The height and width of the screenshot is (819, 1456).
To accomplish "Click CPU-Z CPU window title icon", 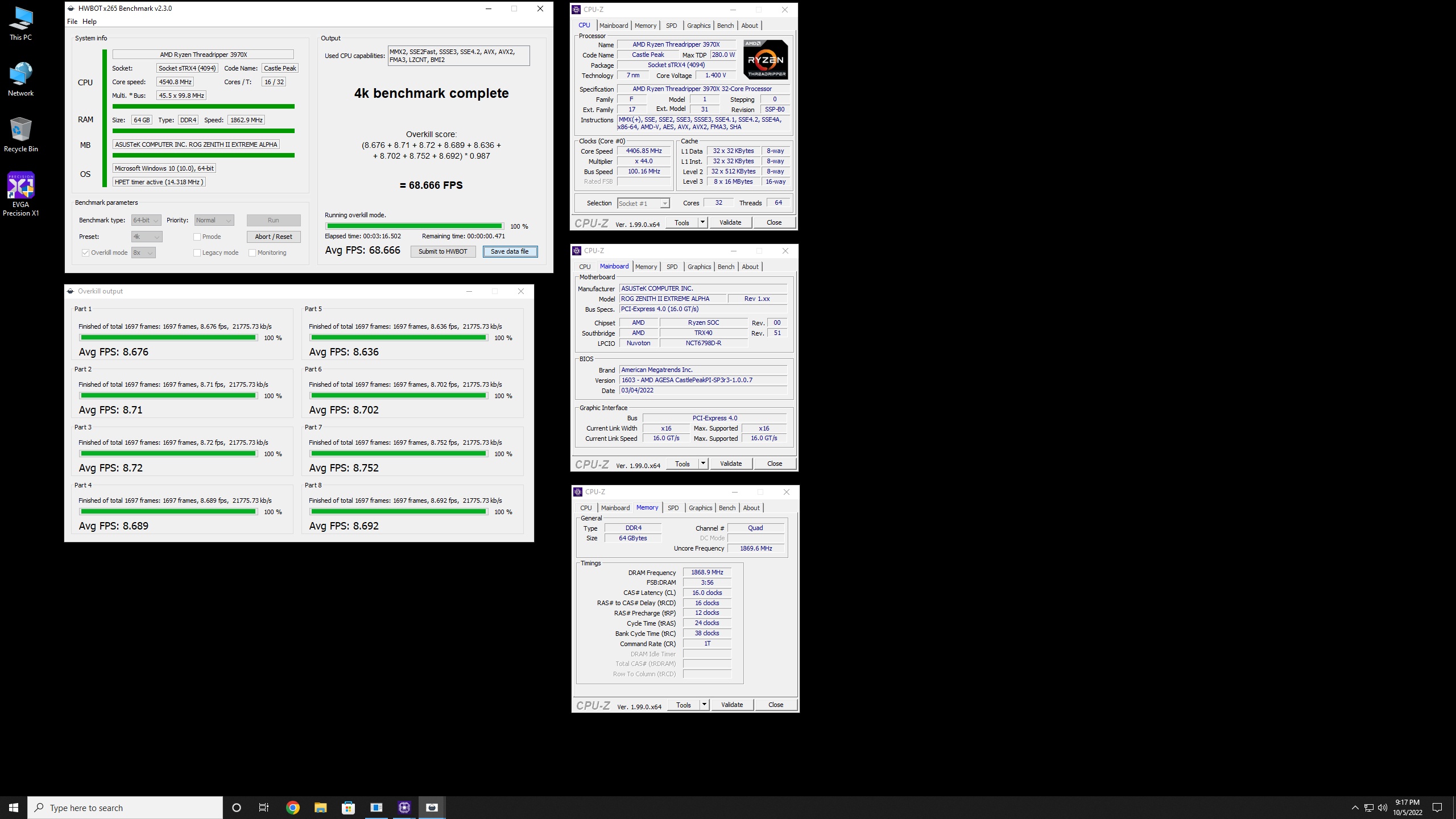I will point(576,10).
